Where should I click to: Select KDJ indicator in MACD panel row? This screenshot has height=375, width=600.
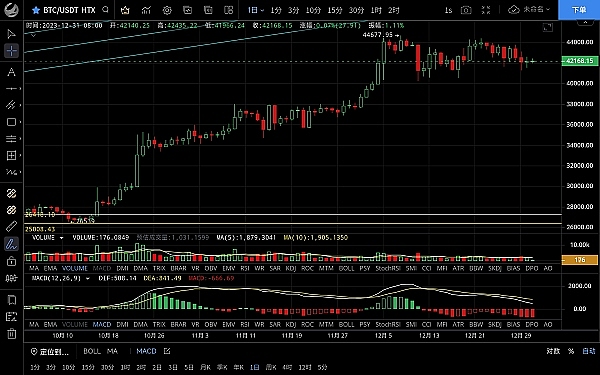[291, 324]
